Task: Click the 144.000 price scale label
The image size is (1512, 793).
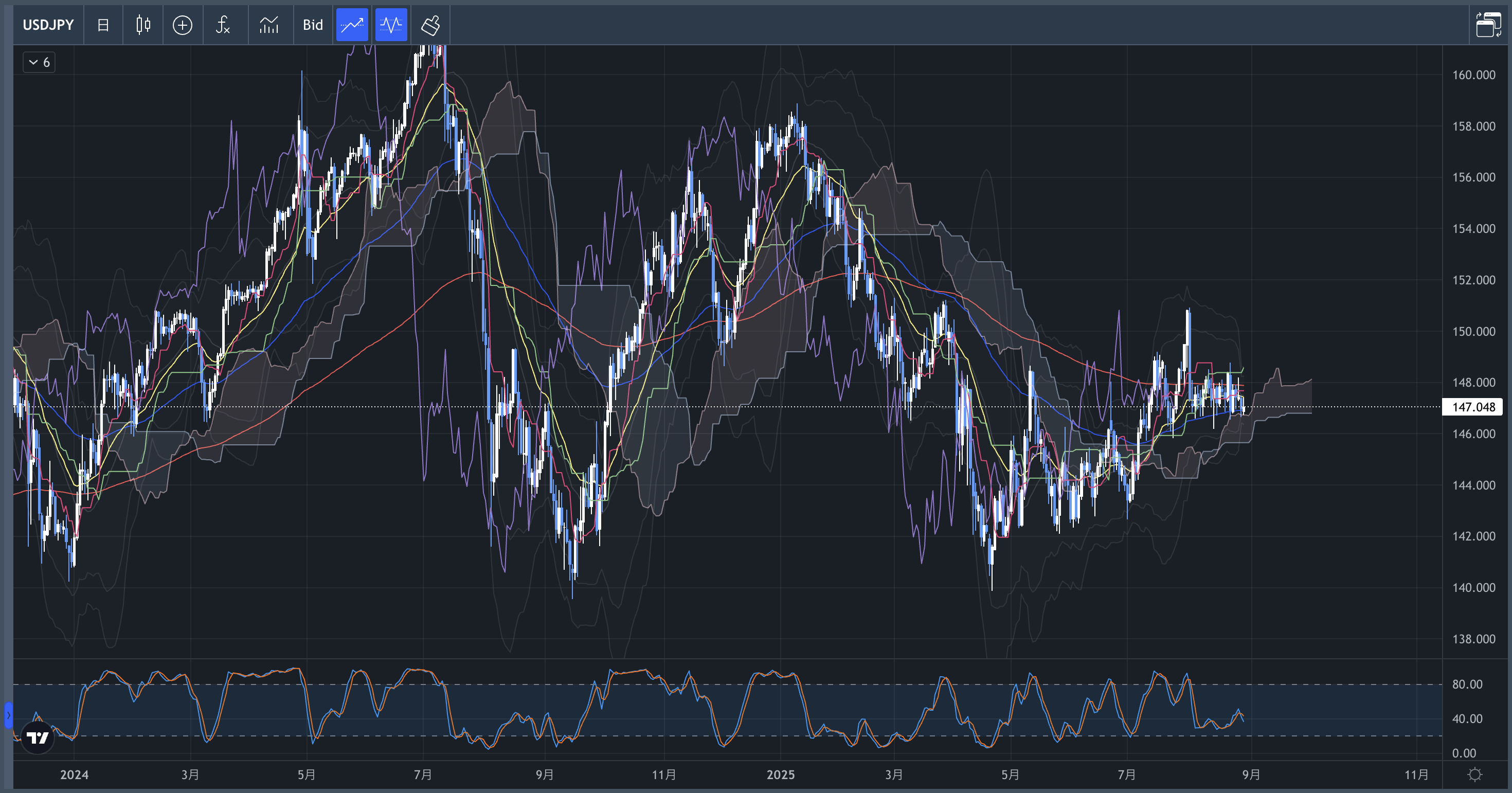Action: 1473,485
